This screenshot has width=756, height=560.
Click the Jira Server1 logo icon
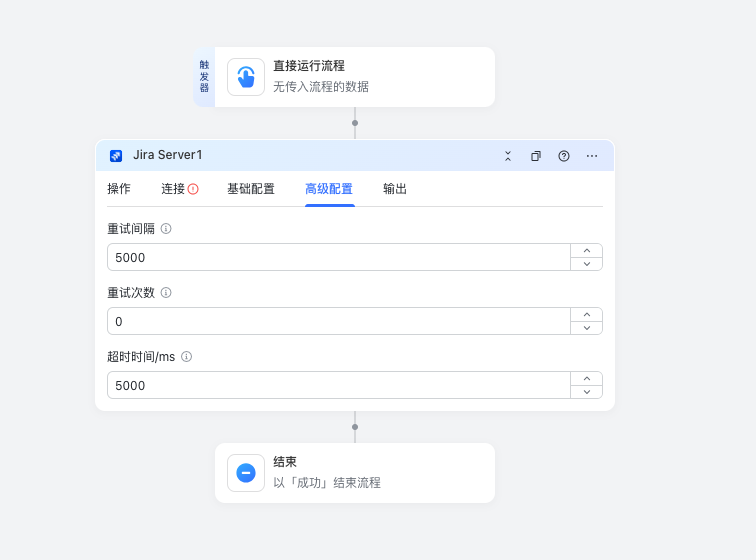(116, 156)
